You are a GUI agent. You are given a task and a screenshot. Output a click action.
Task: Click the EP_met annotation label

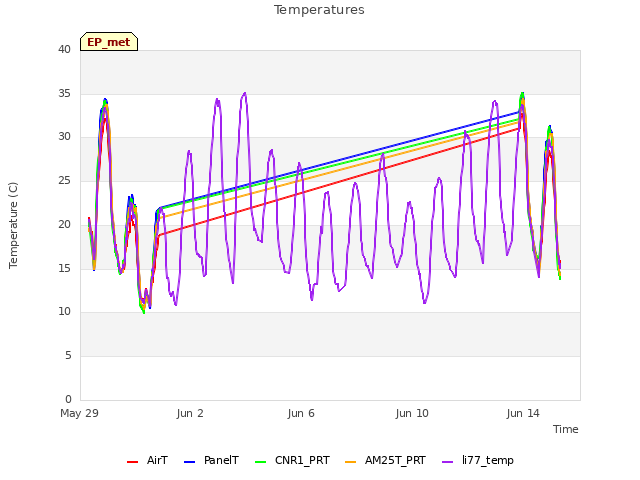point(109,42)
